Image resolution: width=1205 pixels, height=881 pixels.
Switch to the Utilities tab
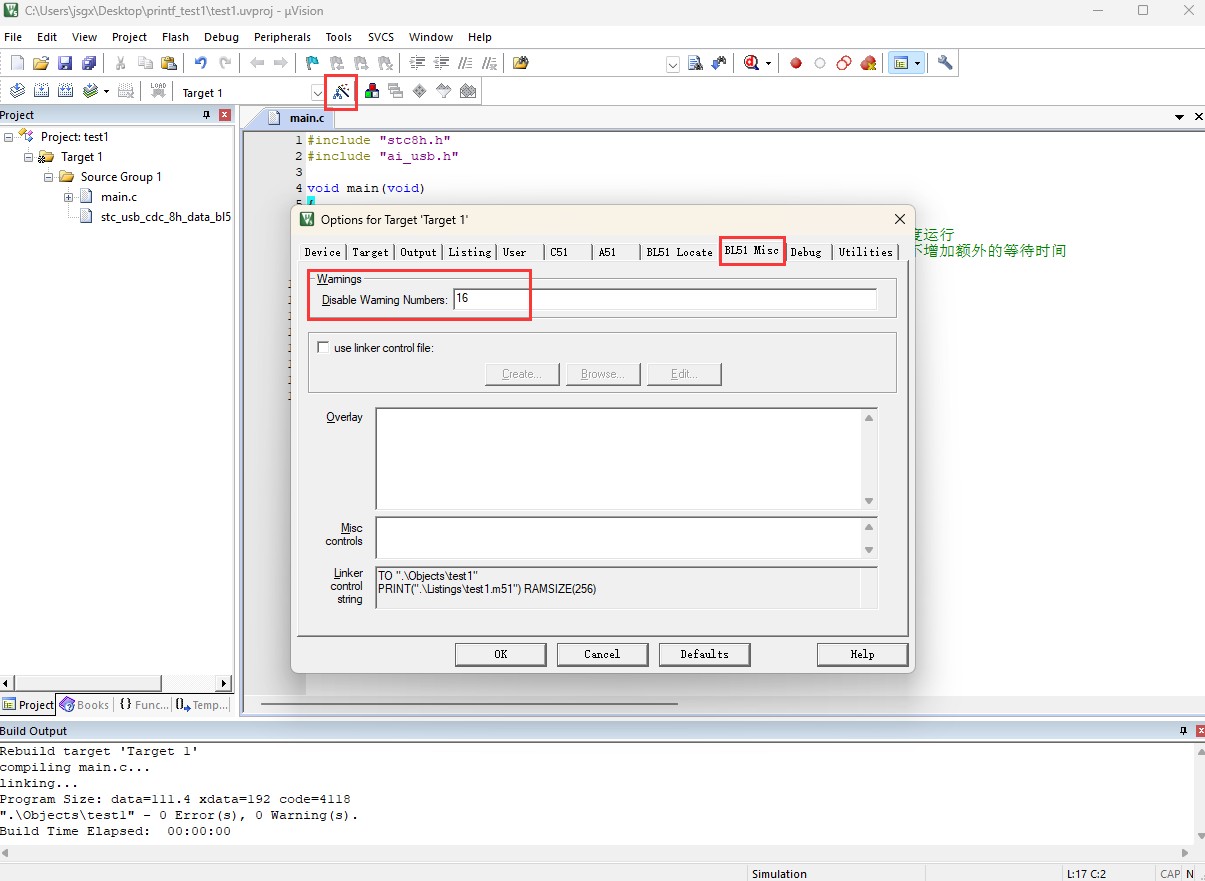pos(866,252)
